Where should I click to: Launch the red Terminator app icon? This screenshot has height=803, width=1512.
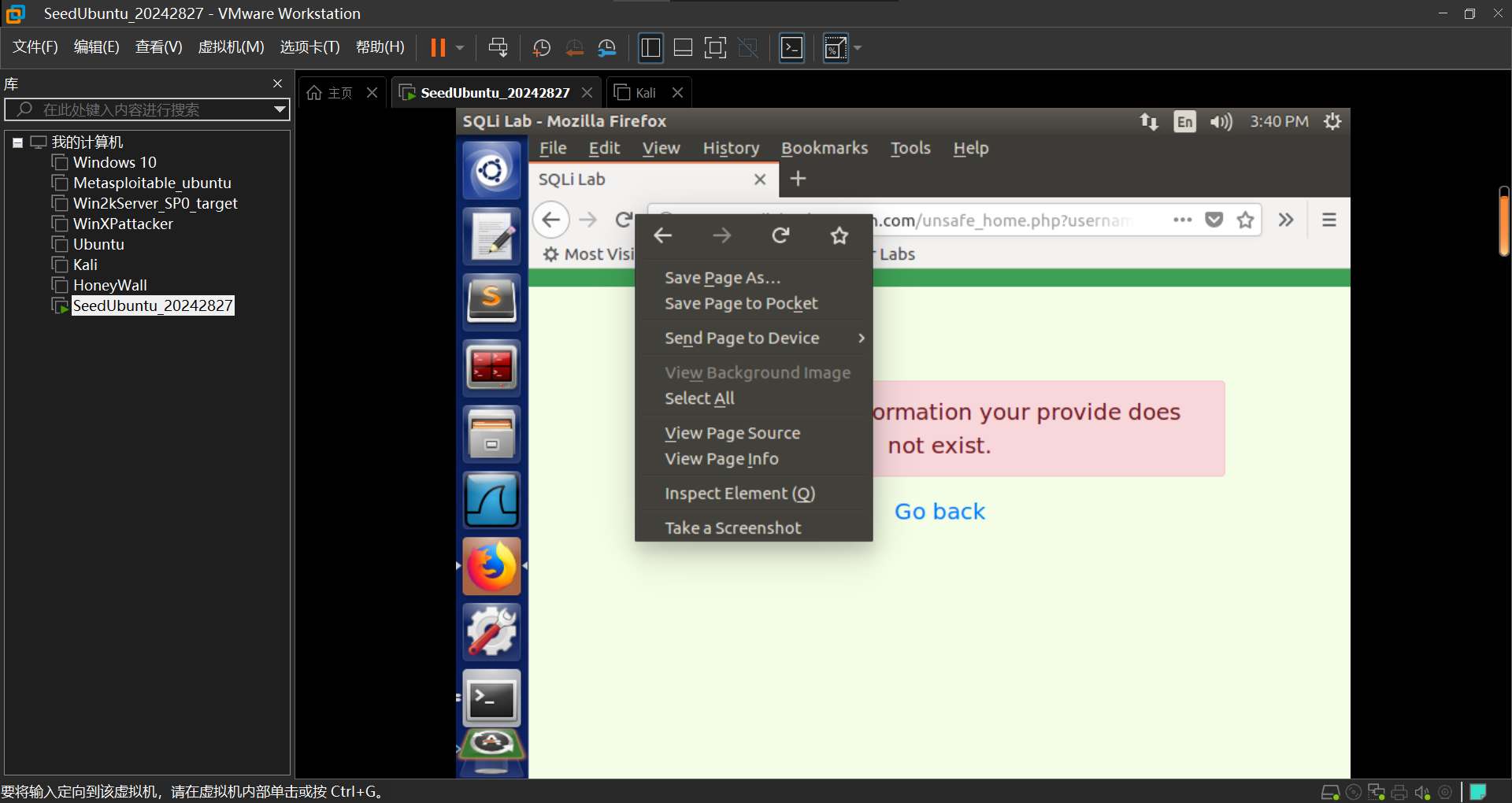pyautogui.click(x=491, y=368)
